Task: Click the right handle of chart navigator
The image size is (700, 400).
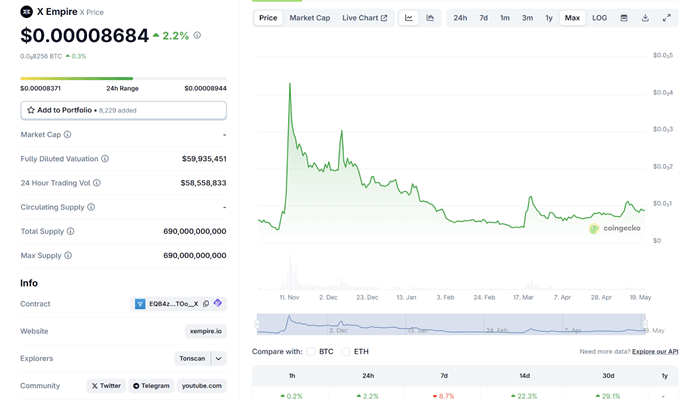Action: (x=645, y=324)
